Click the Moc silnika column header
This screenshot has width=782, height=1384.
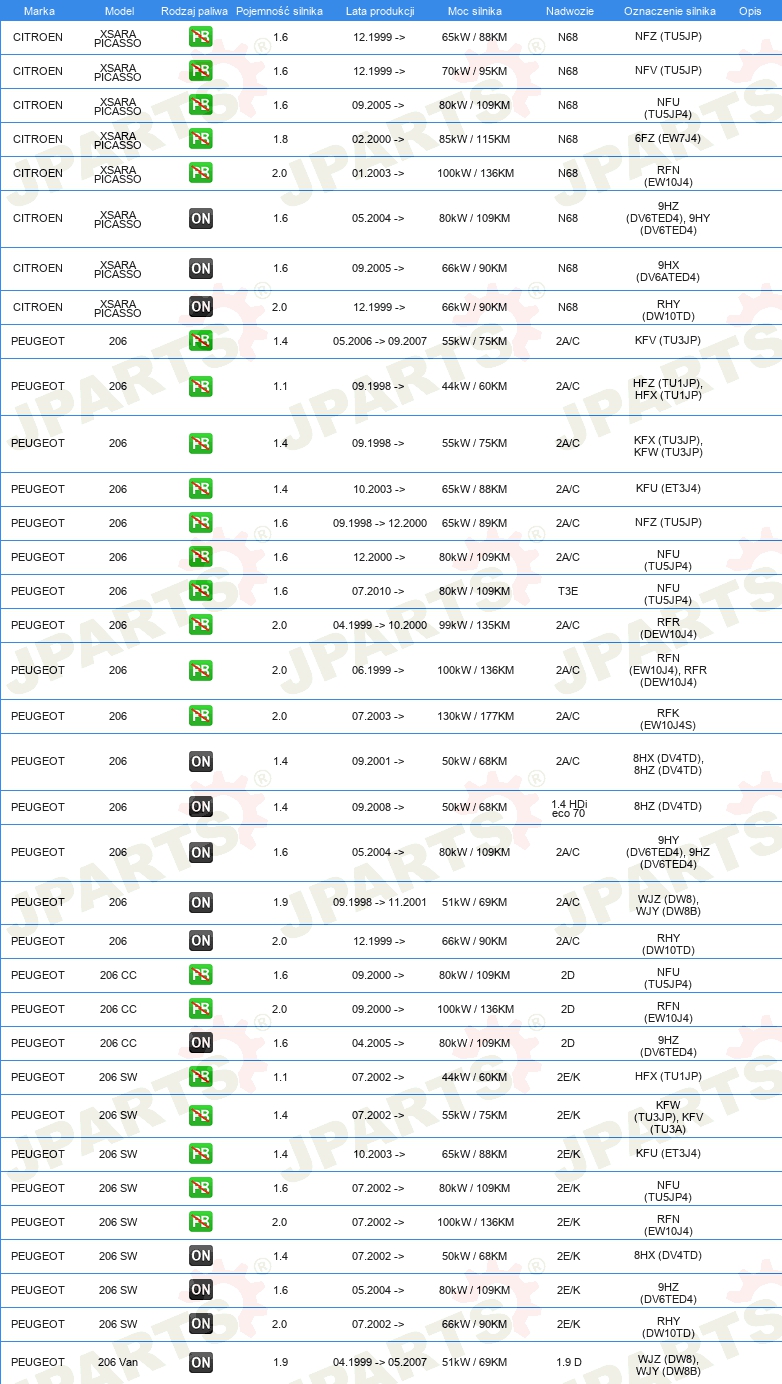tap(475, 10)
